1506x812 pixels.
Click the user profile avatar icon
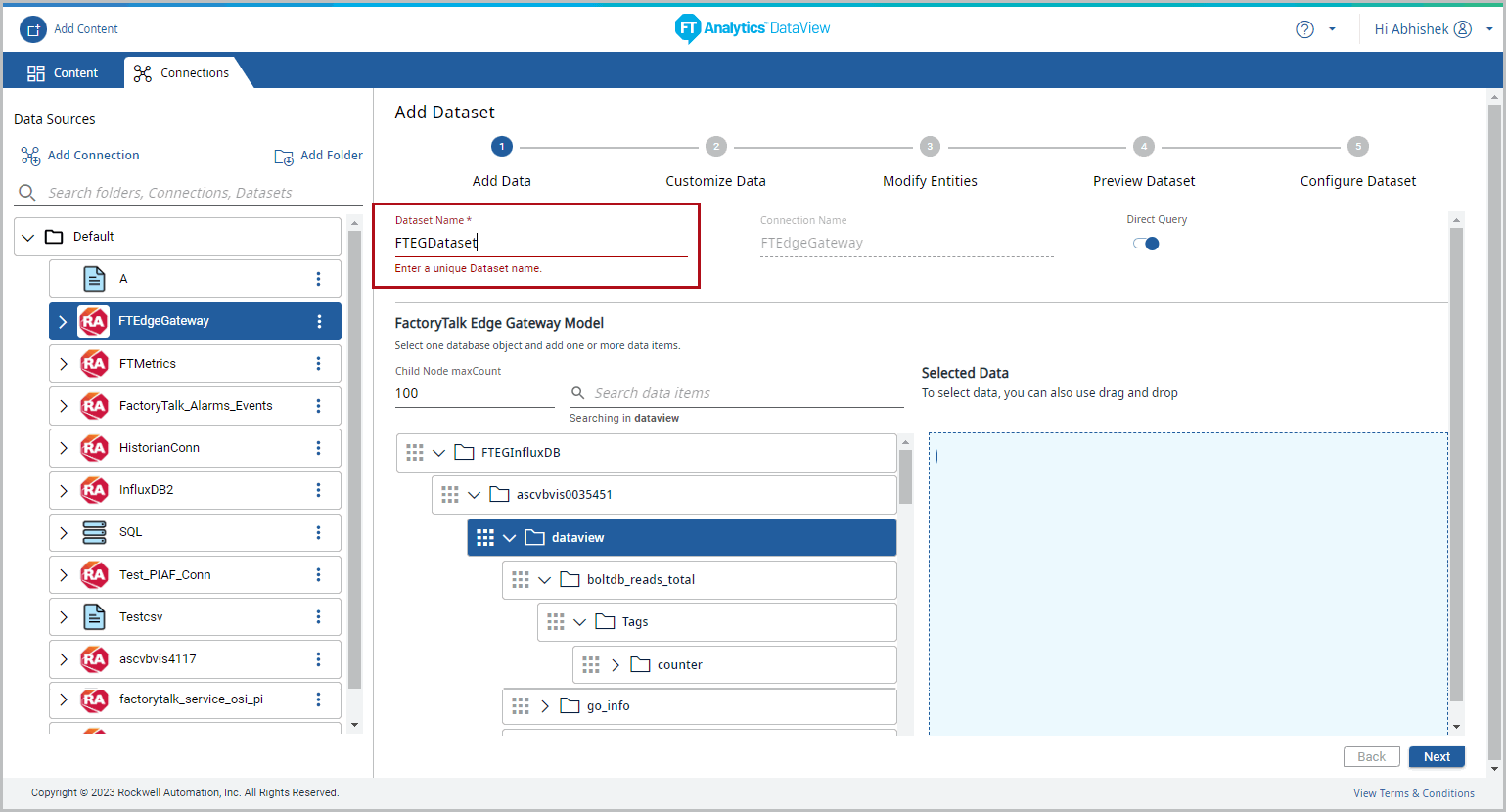(1463, 29)
